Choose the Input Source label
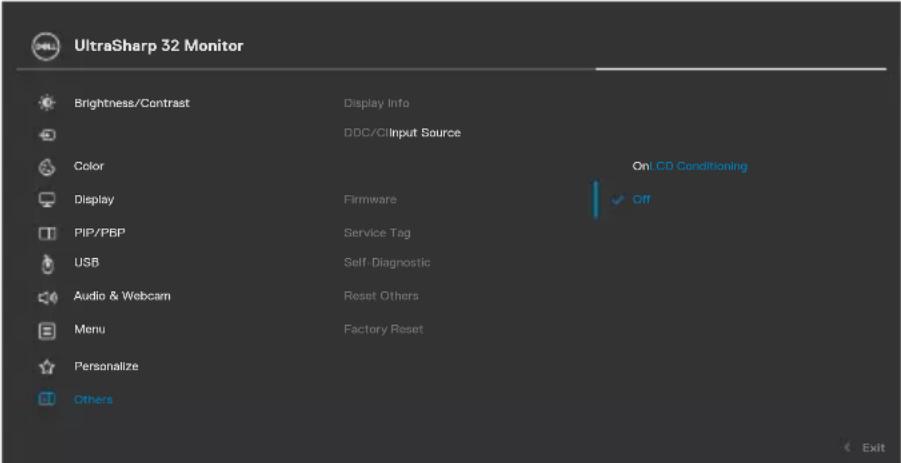The height and width of the screenshot is (463, 901). [425, 133]
